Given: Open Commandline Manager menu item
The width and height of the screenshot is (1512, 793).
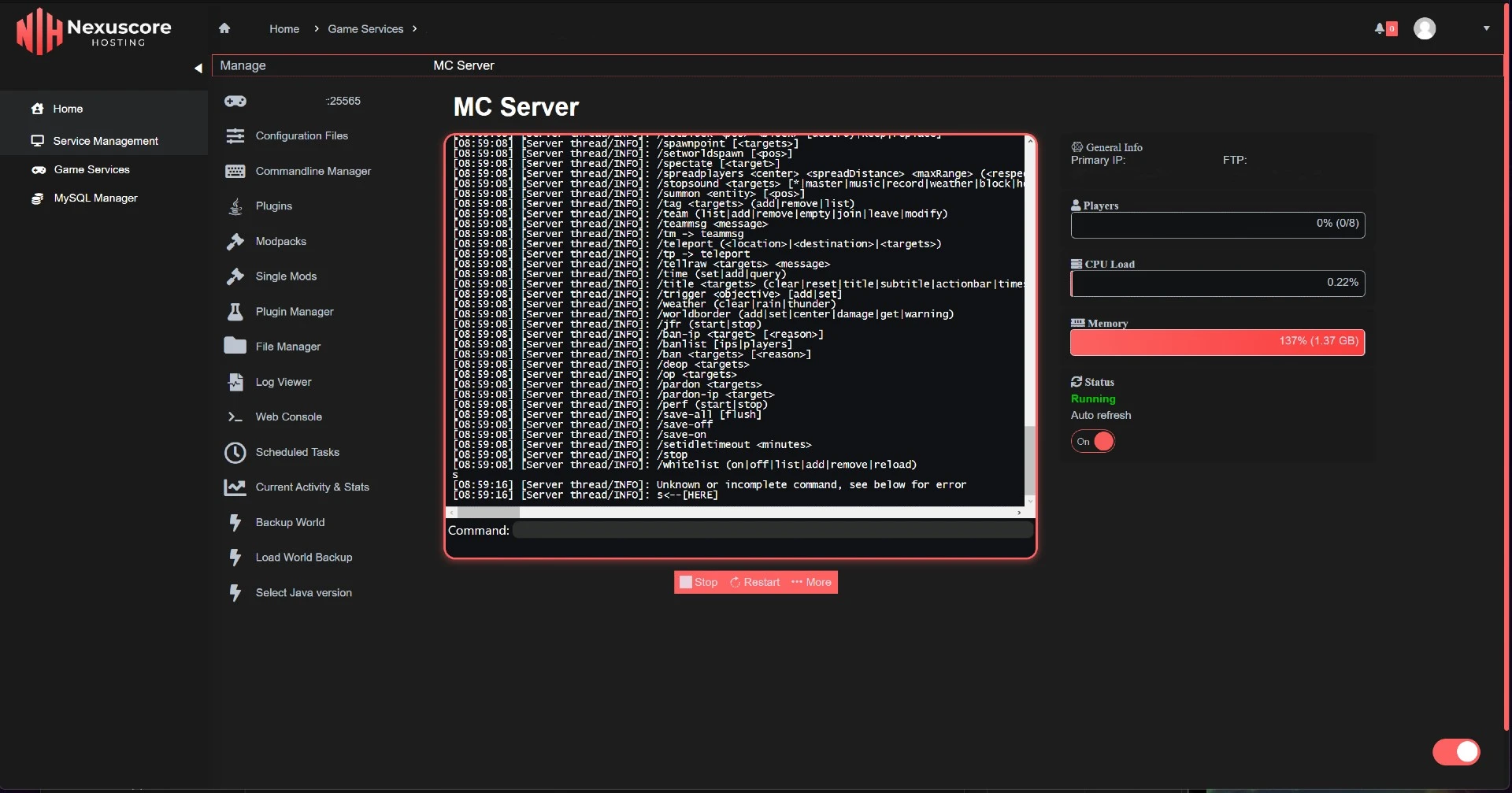Looking at the screenshot, I should [x=313, y=171].
